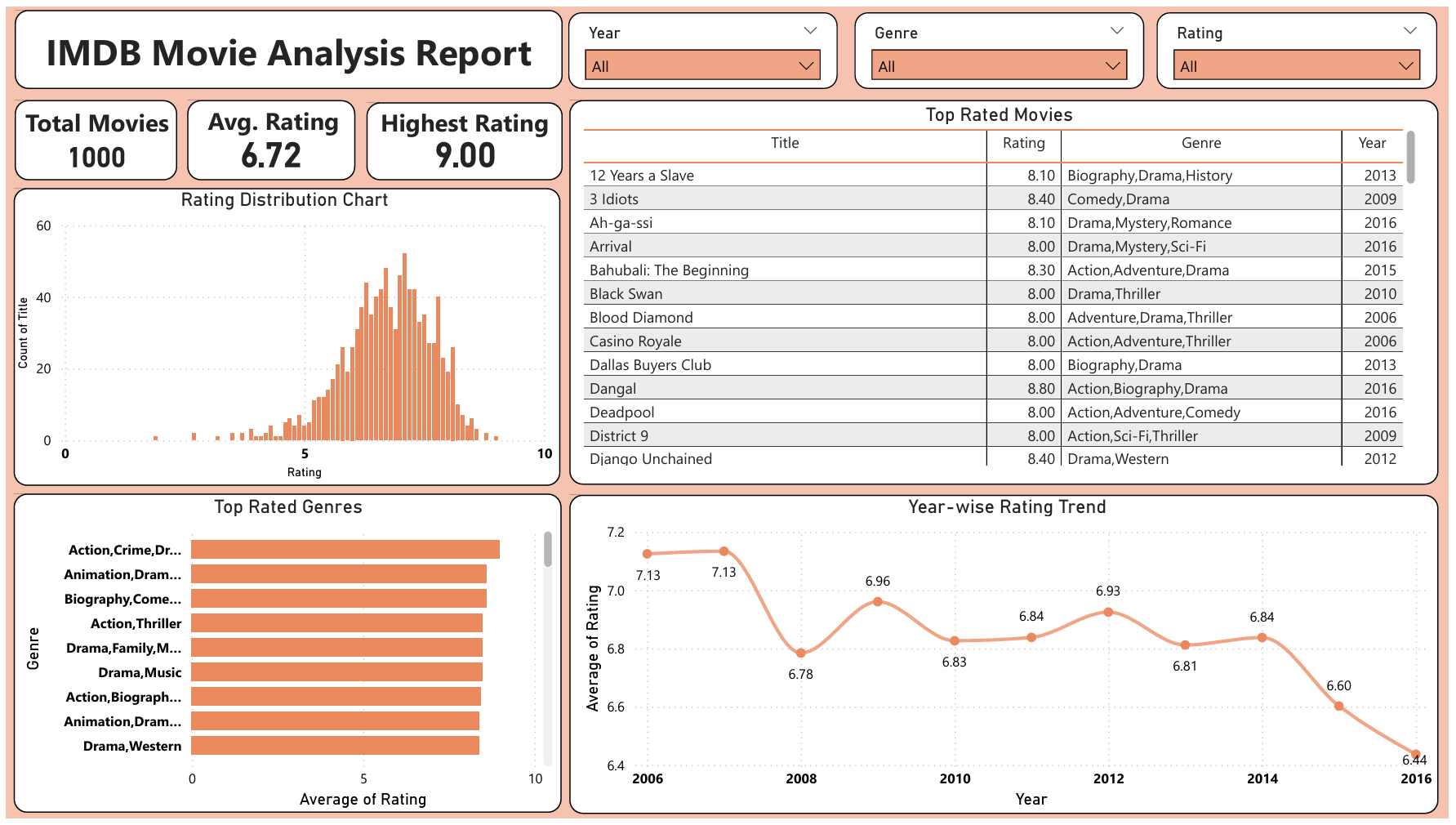Viewport: 1456px width, 825px height.
Task: Click the 'Rating Distribution Chart' title
Action: tap(284, 200)
